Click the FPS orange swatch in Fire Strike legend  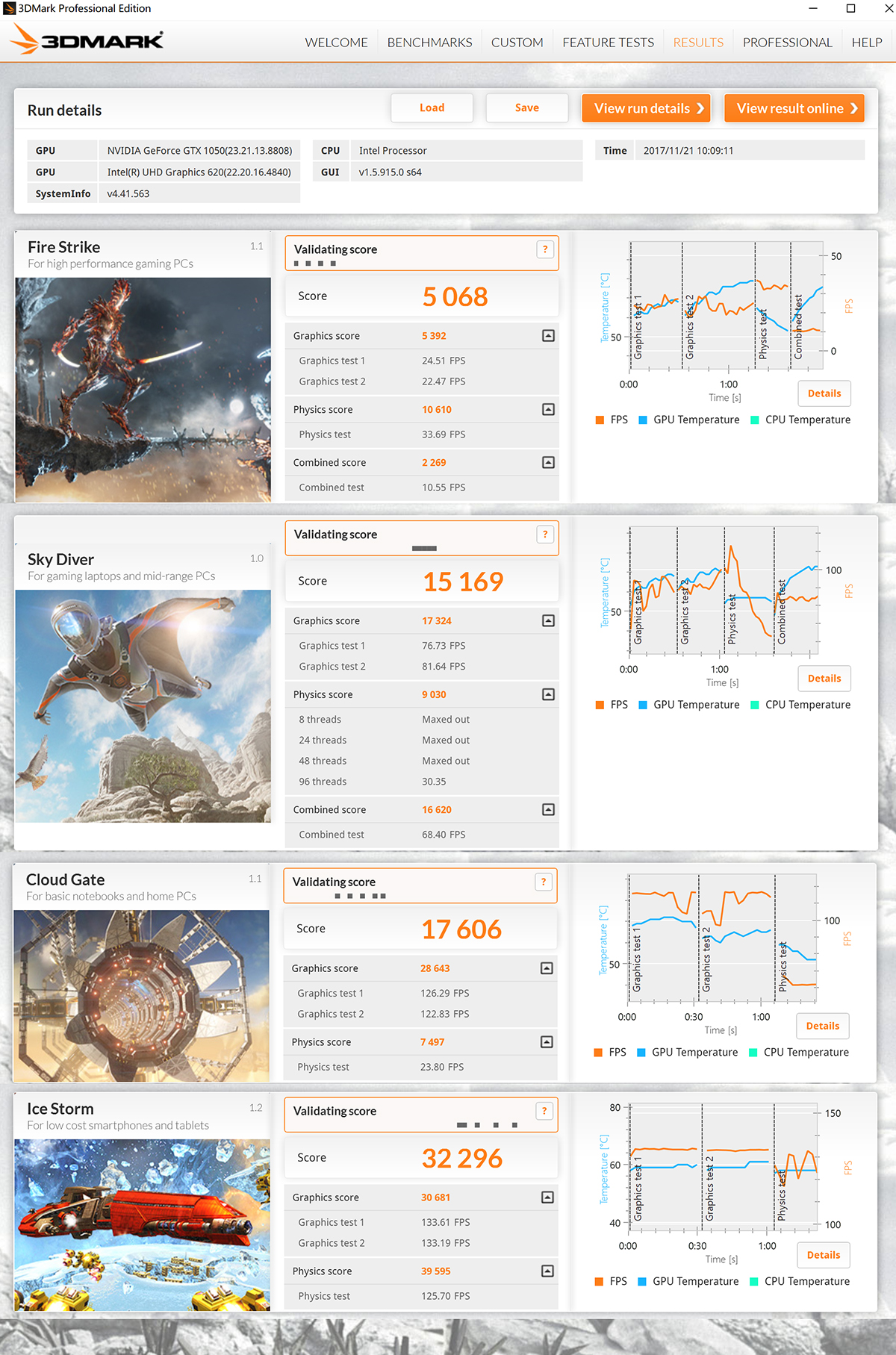point(600,420)
